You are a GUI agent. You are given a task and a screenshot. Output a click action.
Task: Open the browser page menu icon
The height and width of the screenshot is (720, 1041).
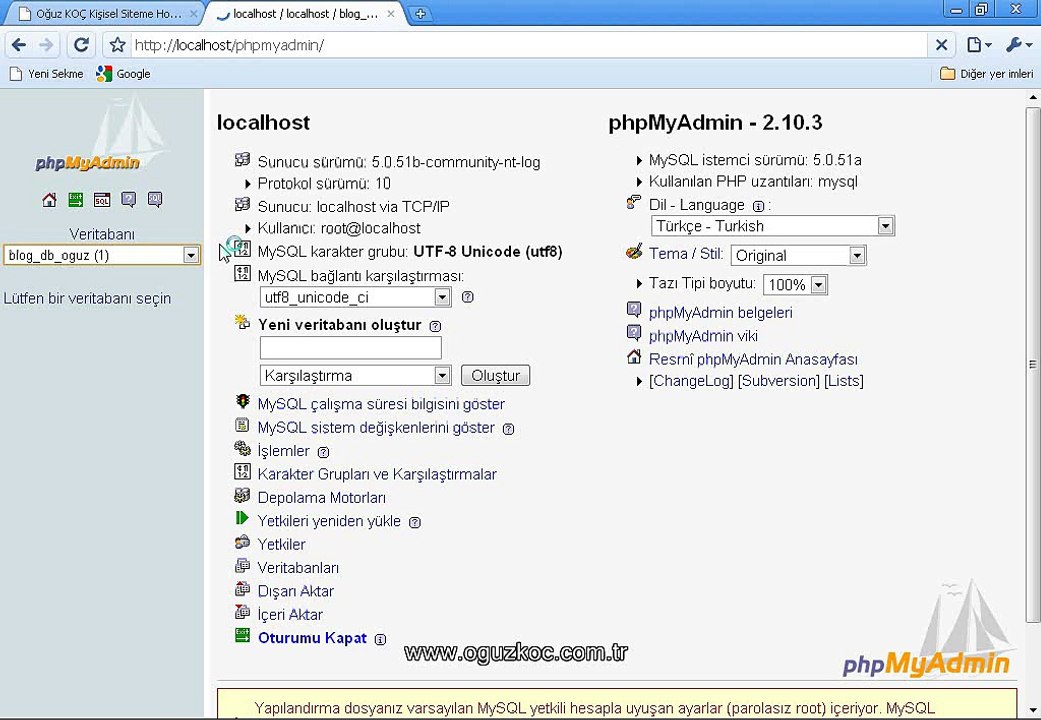pos(979,45)
